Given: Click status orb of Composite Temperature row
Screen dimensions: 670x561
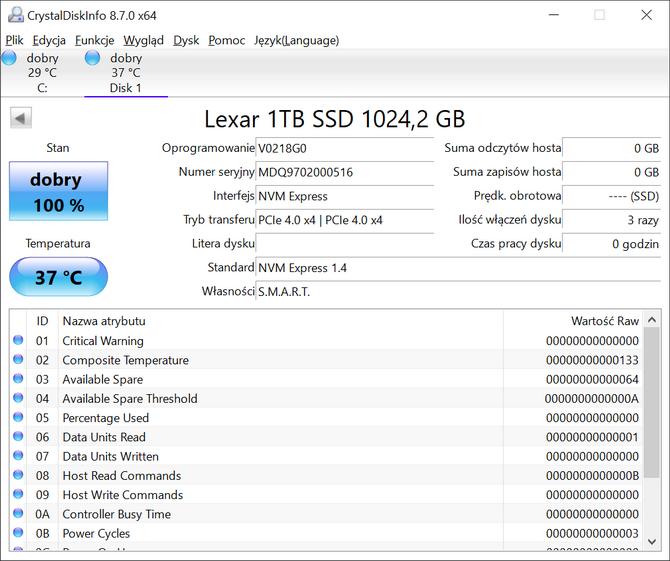Looking at the screenshot, I should click(x=18, y=359).
